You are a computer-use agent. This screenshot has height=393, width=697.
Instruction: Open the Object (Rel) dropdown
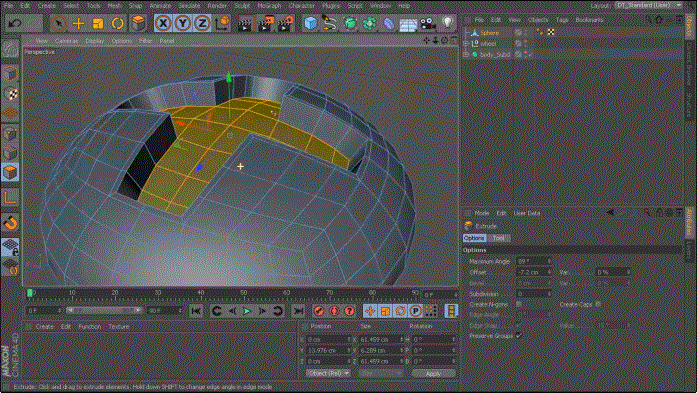pos(328,373)
